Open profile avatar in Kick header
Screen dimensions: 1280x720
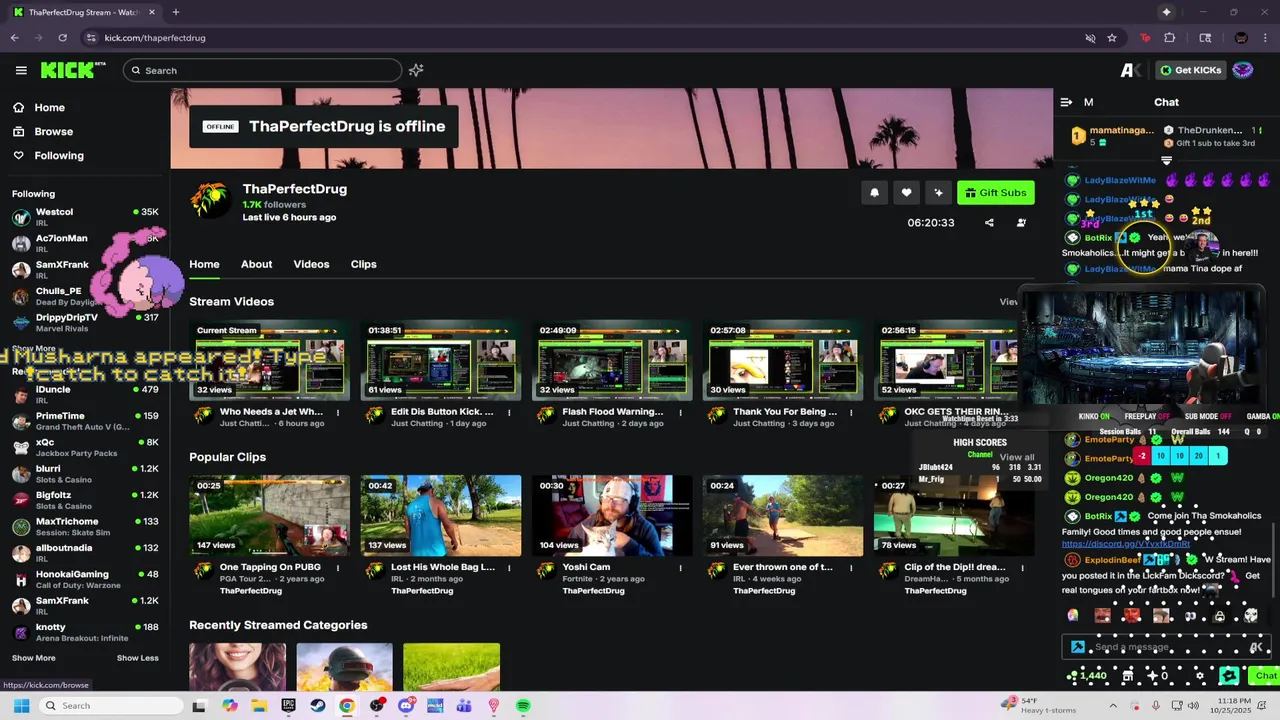pos(1242,70)
